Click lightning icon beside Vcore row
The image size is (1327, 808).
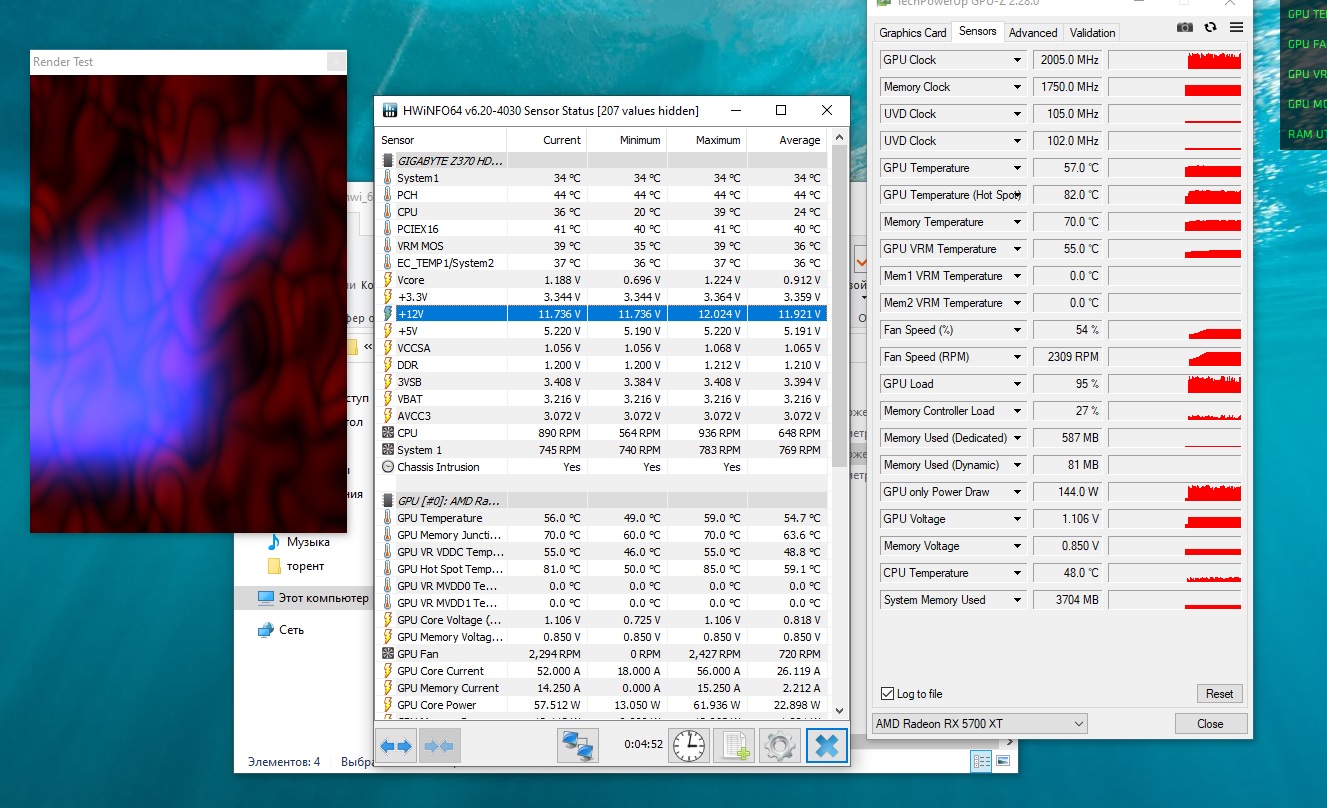(x=388, y=280)
